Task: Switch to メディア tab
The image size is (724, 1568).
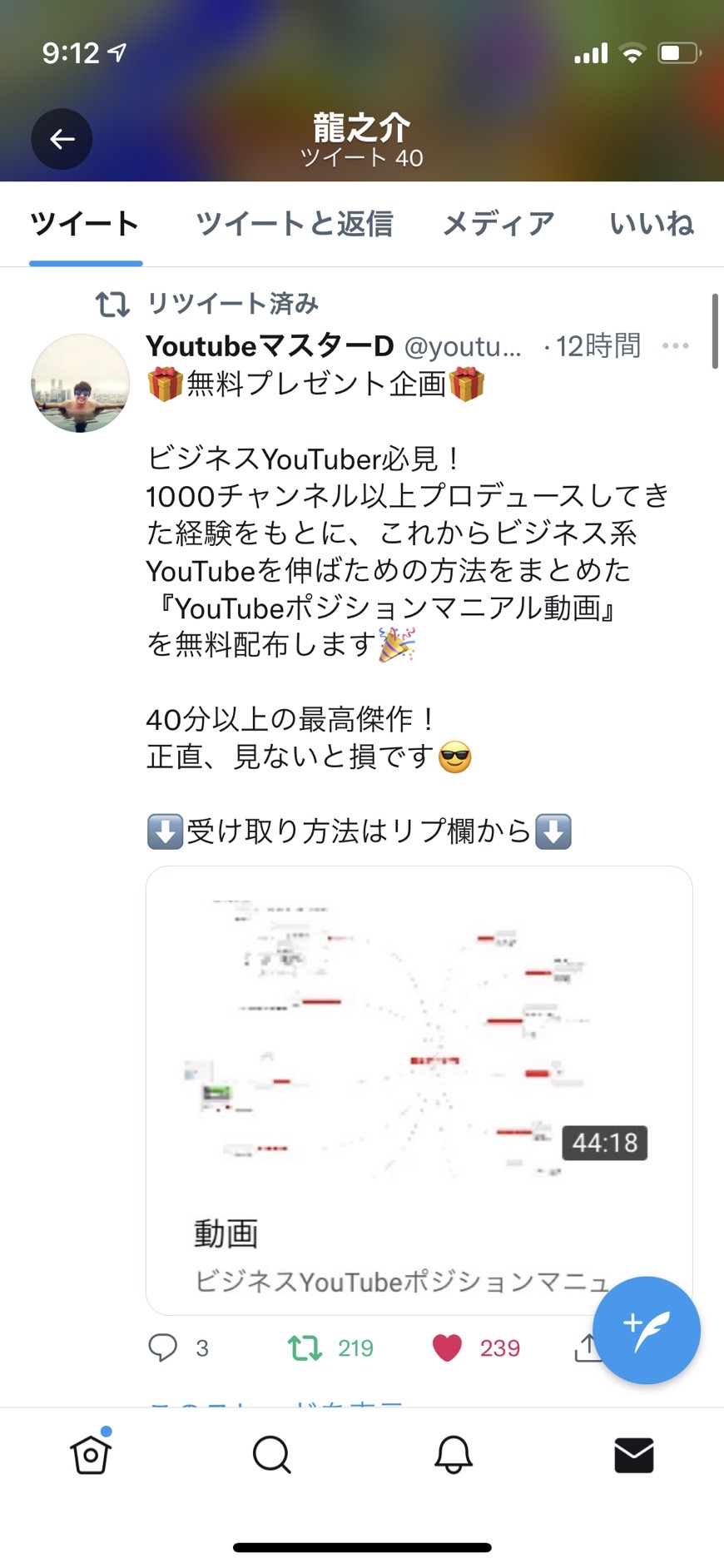Action: [x=498, y=224]
